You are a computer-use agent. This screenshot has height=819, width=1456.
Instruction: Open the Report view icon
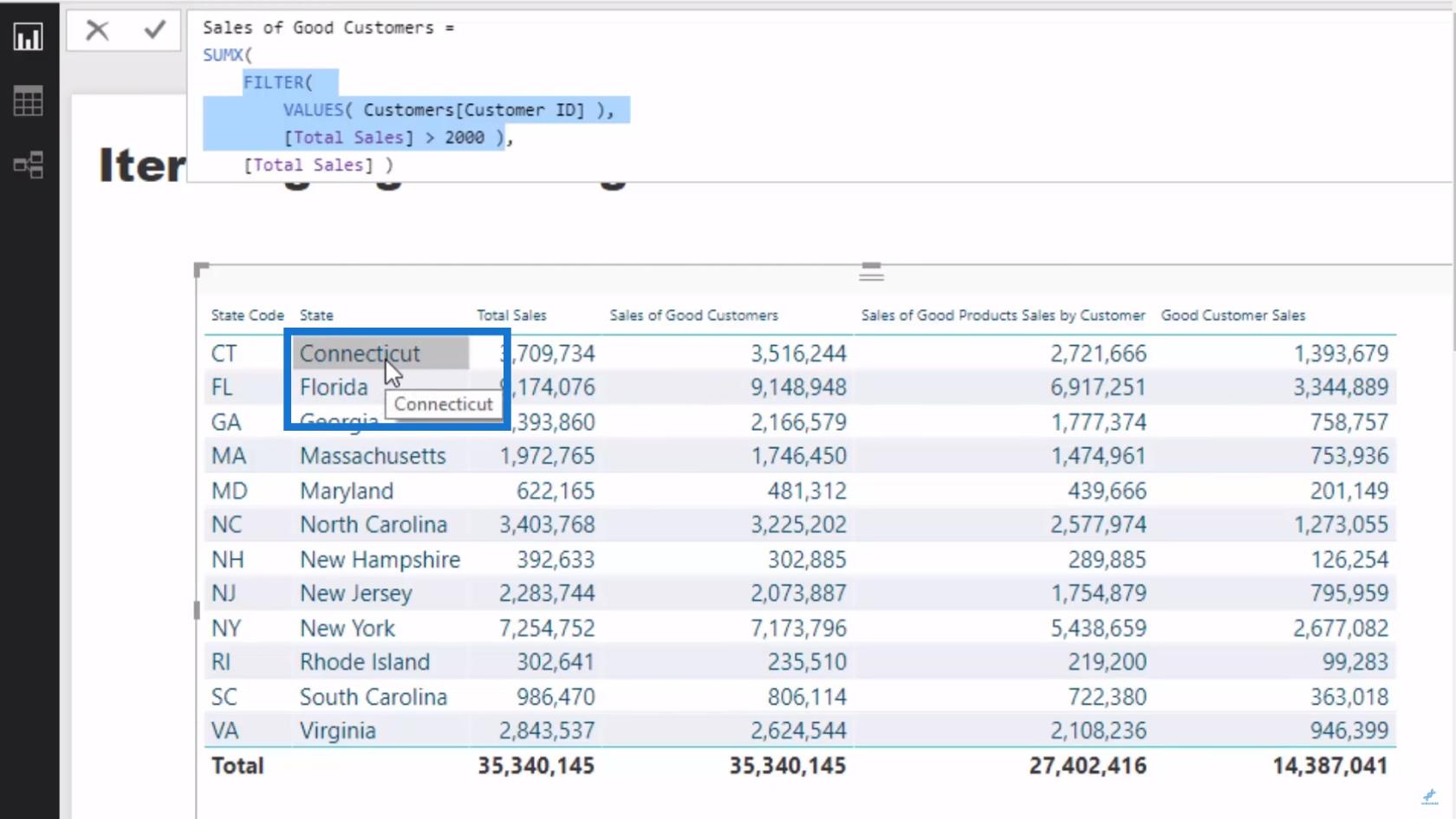click(28, 37)
